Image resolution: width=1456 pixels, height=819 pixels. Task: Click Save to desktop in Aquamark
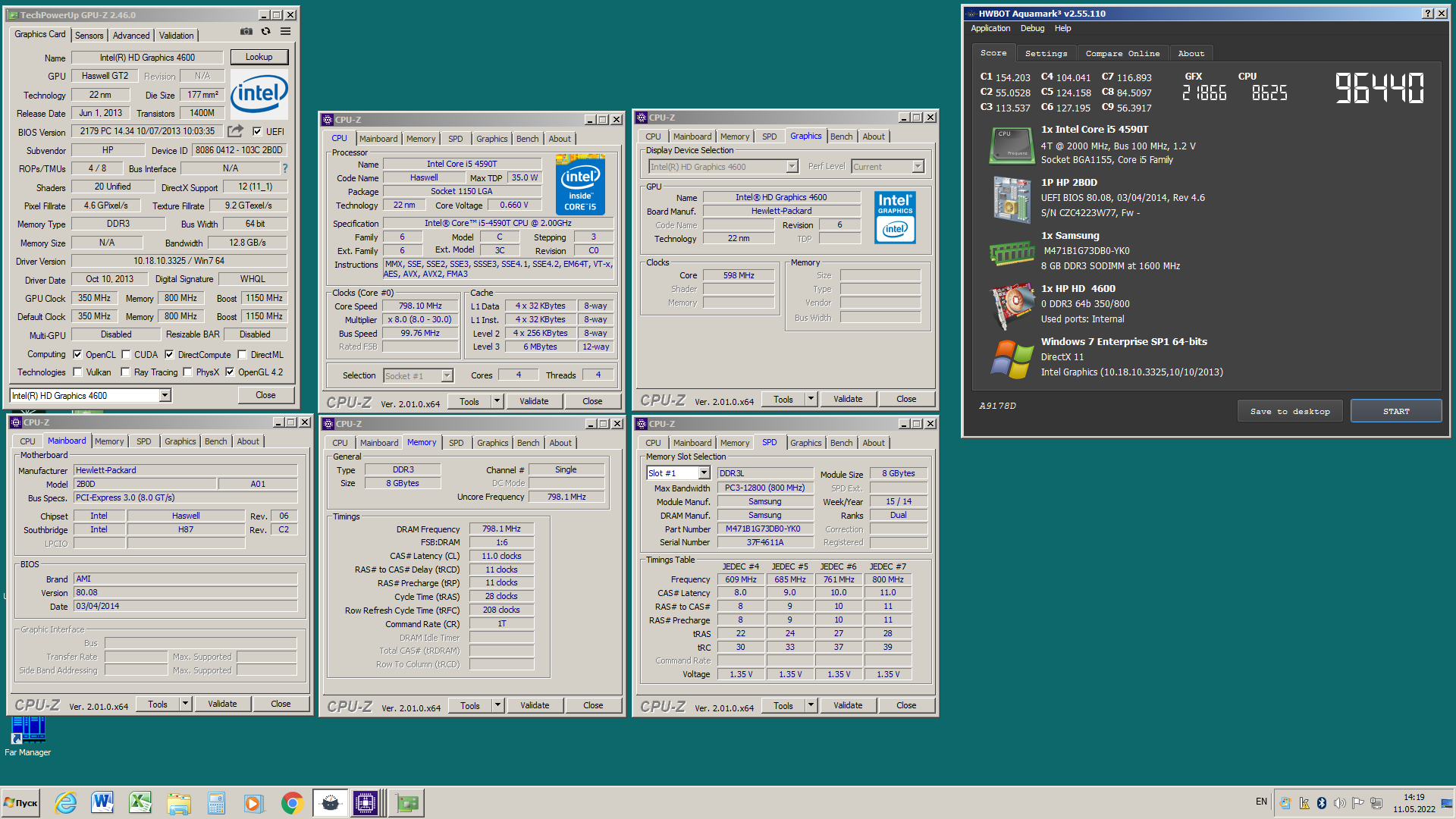click(x=1291, y=411)
